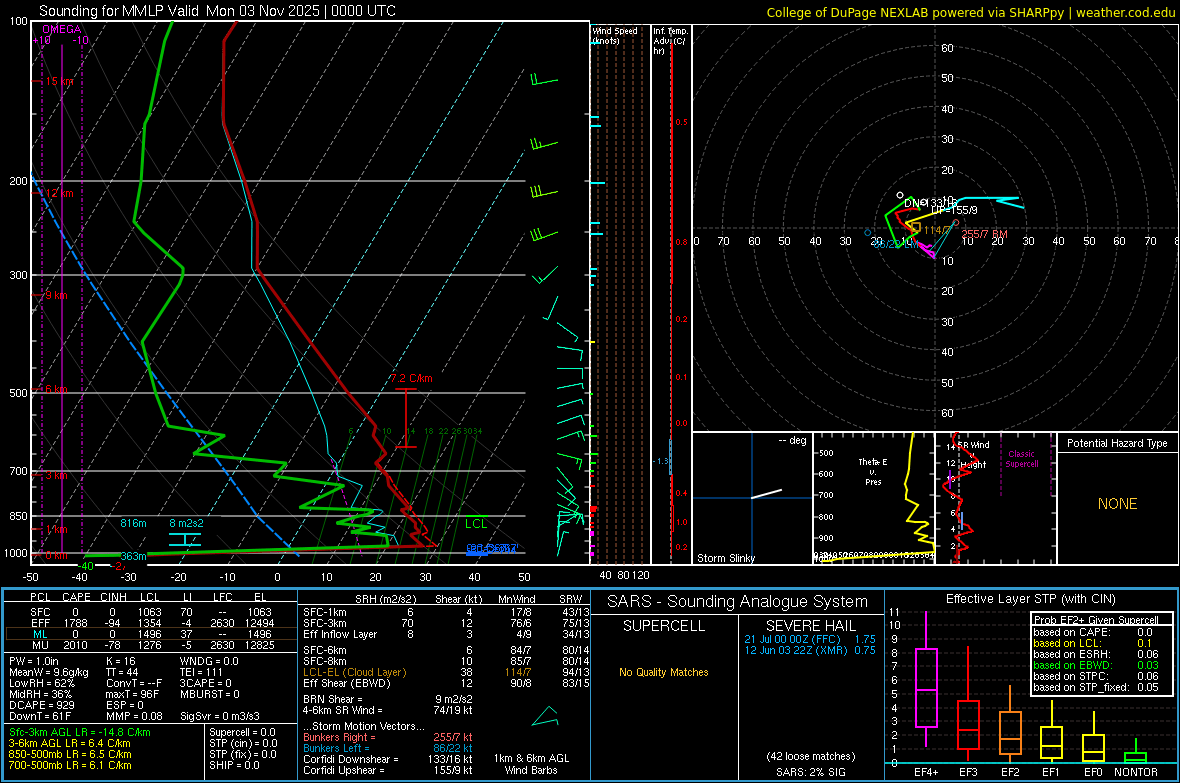Click the 'SigSvr = 0 m3/s3' value
This screenshot has width=1180, height=783.
220,716
